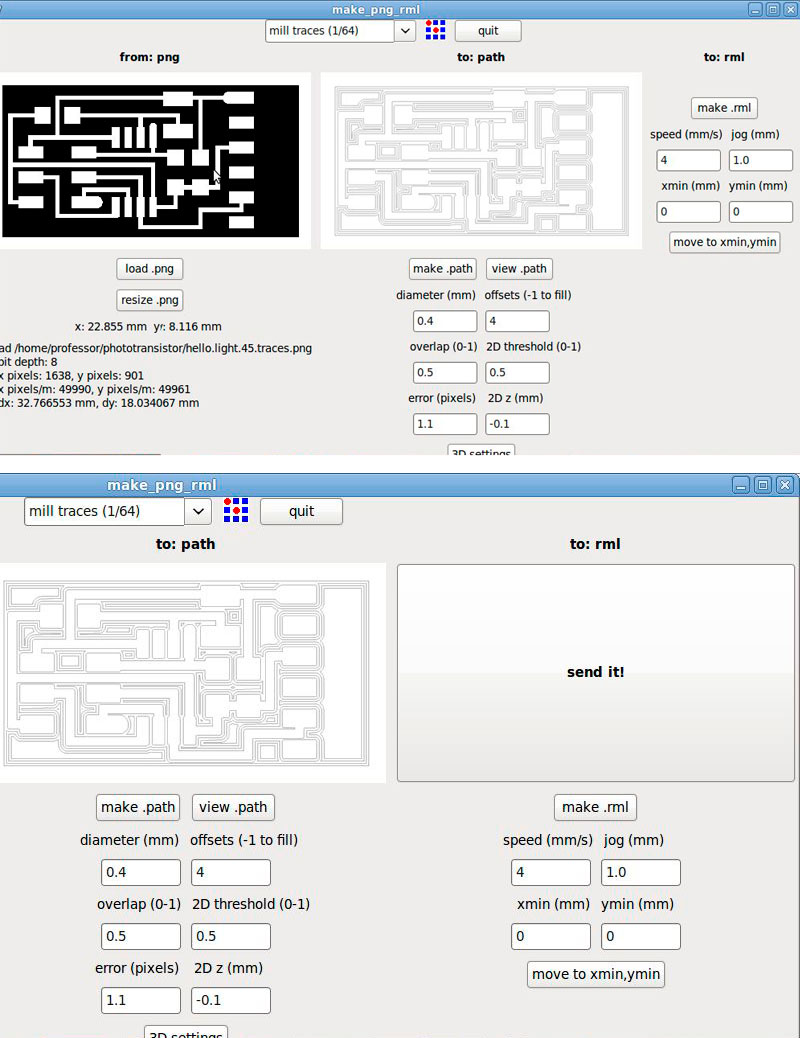Click 3D settings button in top window
This screenshot has height=1038, width=800.
481,450
